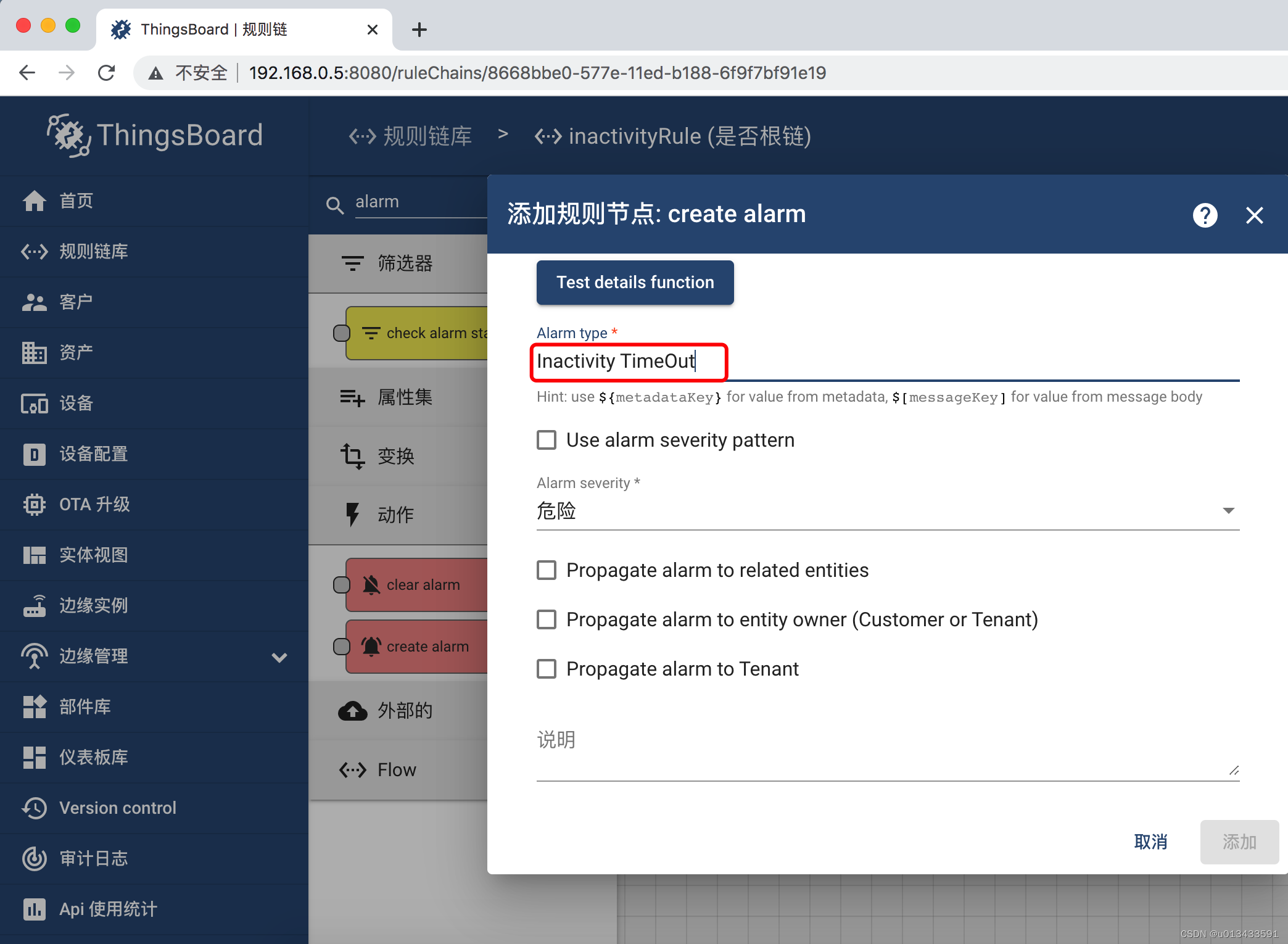This screenshot has height=944, width=1288.
Task: Click the ThingsBoard logo
Action: click(154, 136)
